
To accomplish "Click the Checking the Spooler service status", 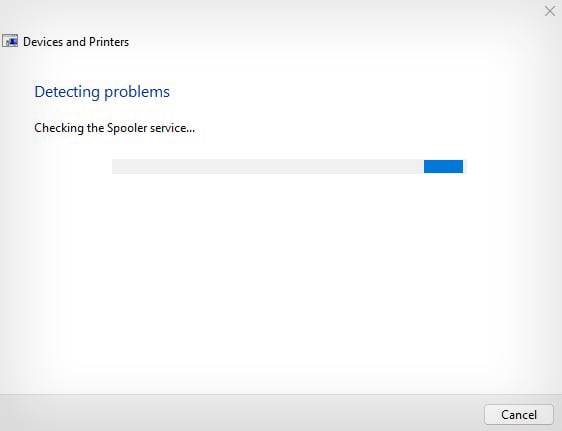I will tap(115, 128).
